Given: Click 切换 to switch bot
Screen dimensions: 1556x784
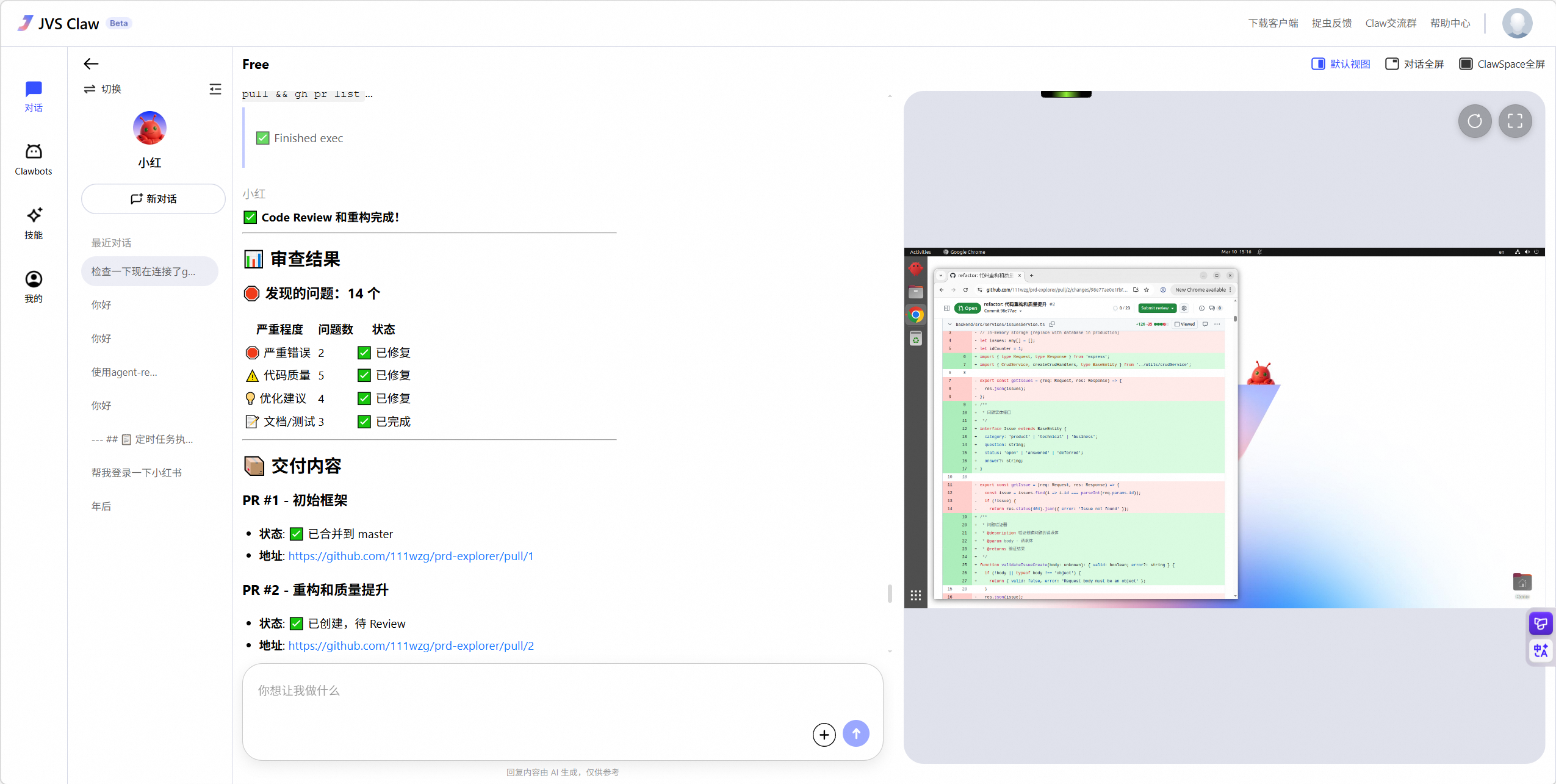Looking at the screenshot, I should pyautogui.click(x=103, y=89).
